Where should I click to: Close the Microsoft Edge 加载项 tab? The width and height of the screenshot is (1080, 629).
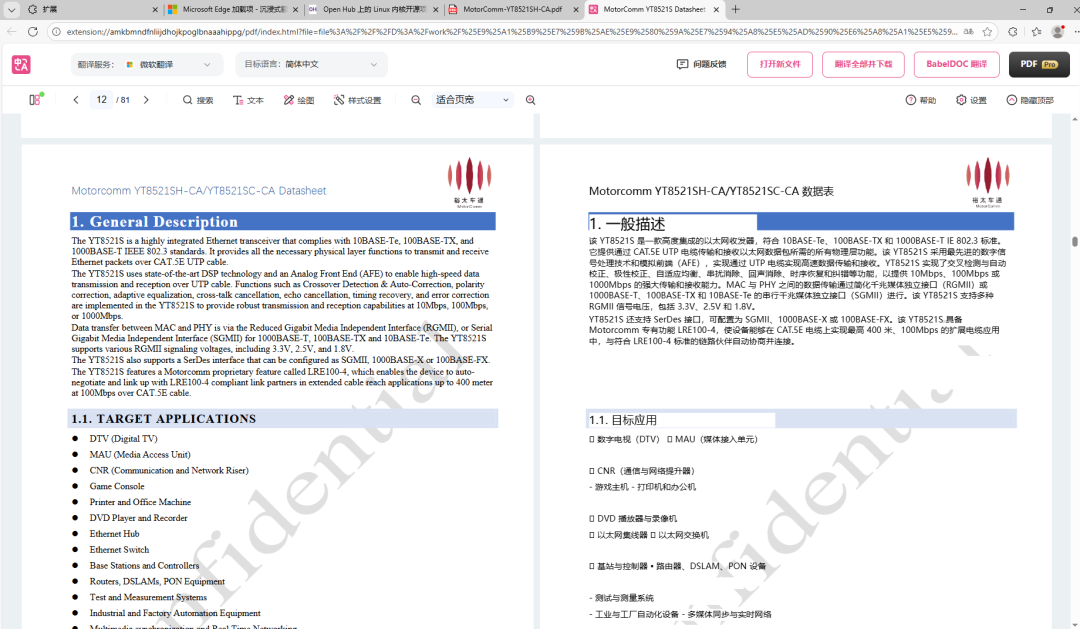(x=295, y=10)
